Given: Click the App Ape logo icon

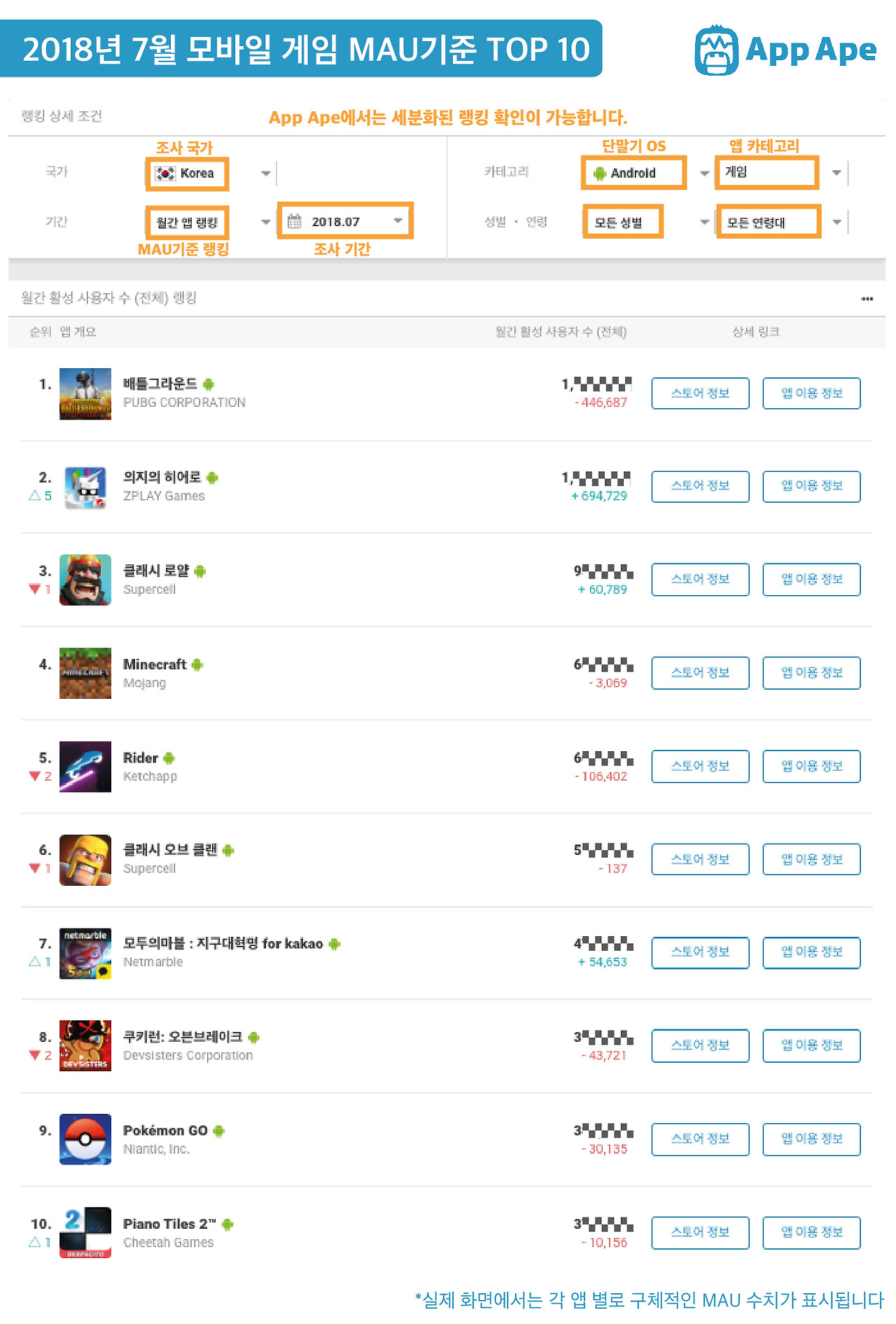Looking at the screenshot, I should (716, 50).
